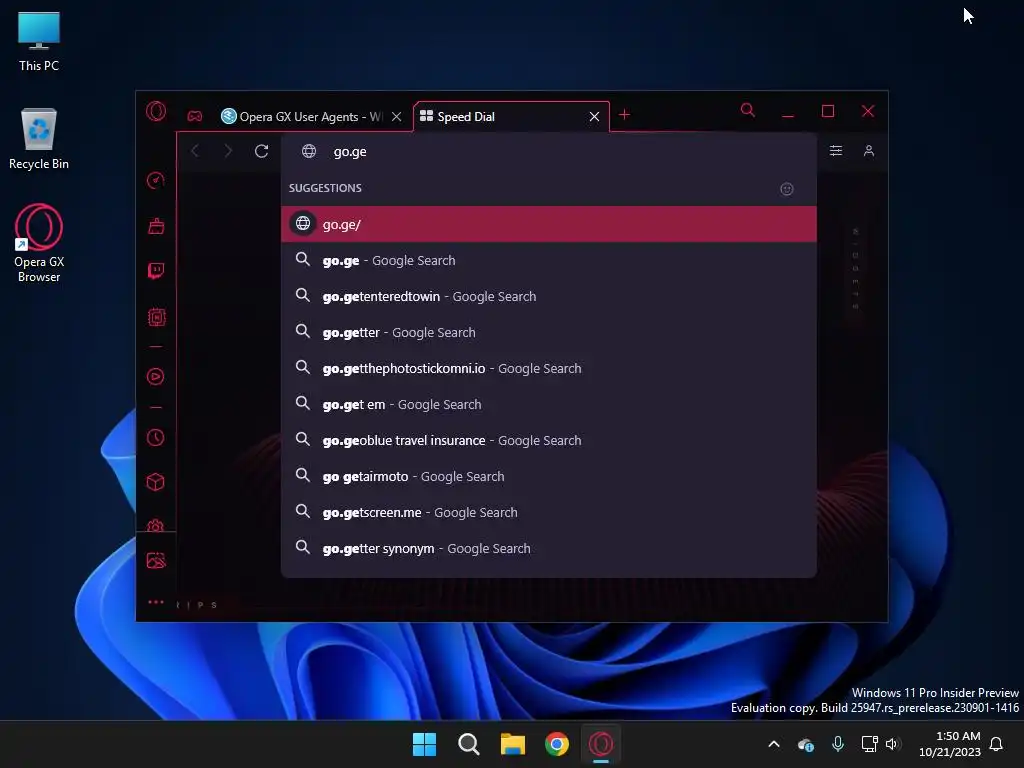Close the Speed Dial tab
The height and width of the screenshot is (768, 1024).
[x=594, y=117]
